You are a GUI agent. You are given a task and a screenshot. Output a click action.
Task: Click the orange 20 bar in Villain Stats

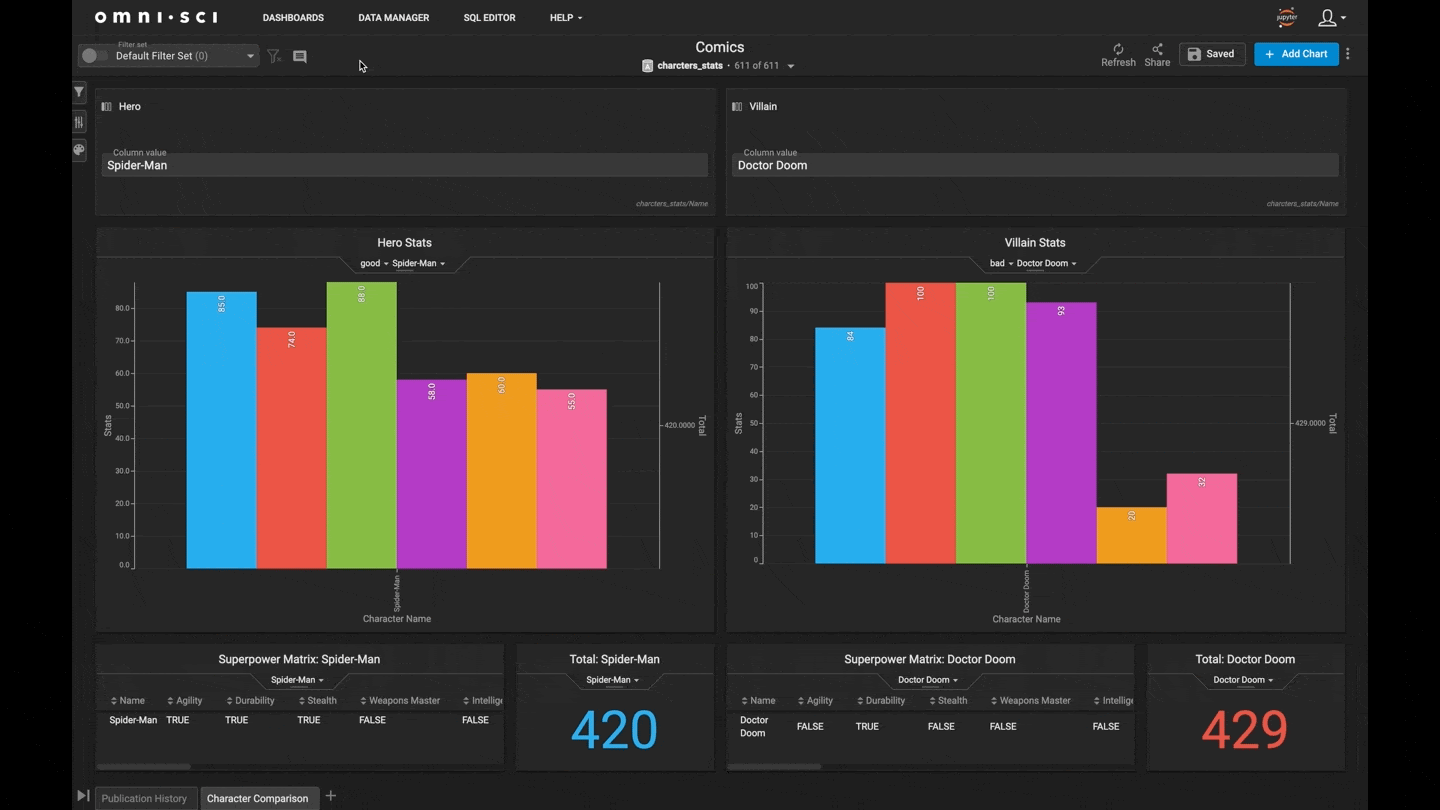click(1131, 535)
